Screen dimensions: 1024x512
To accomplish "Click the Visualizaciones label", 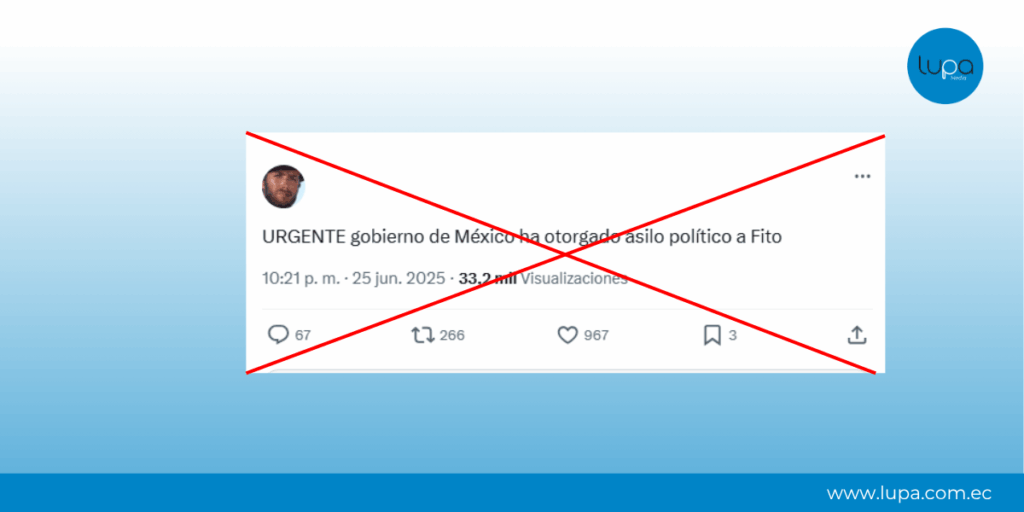I will 574,279.
